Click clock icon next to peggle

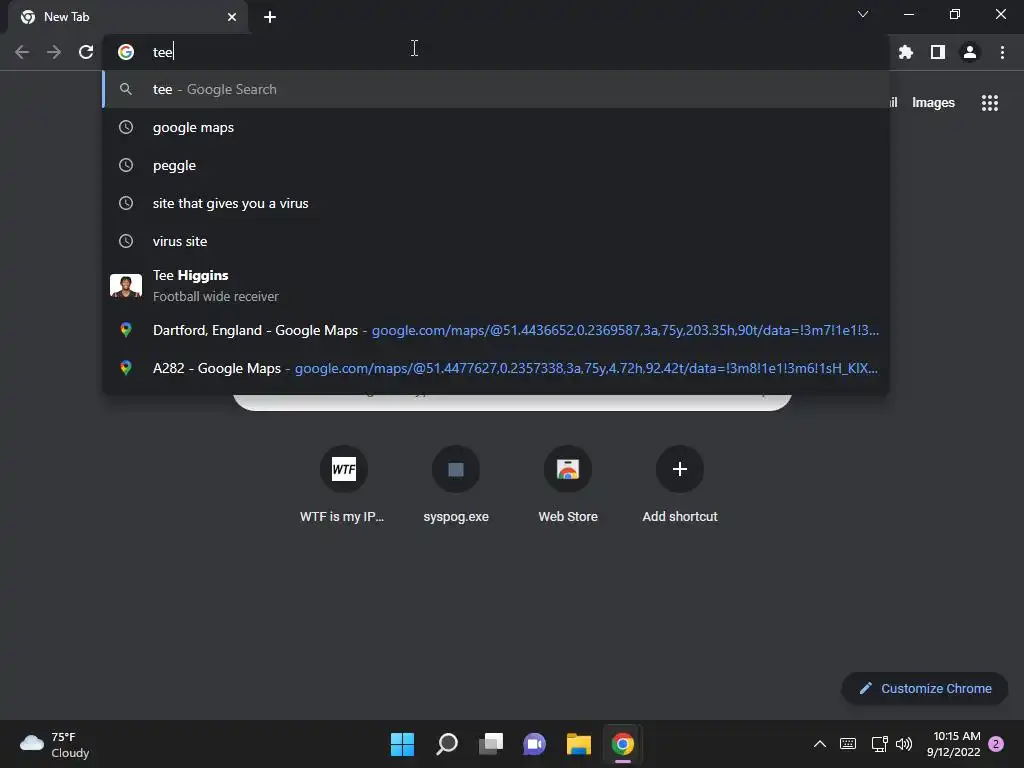(125, 165)
